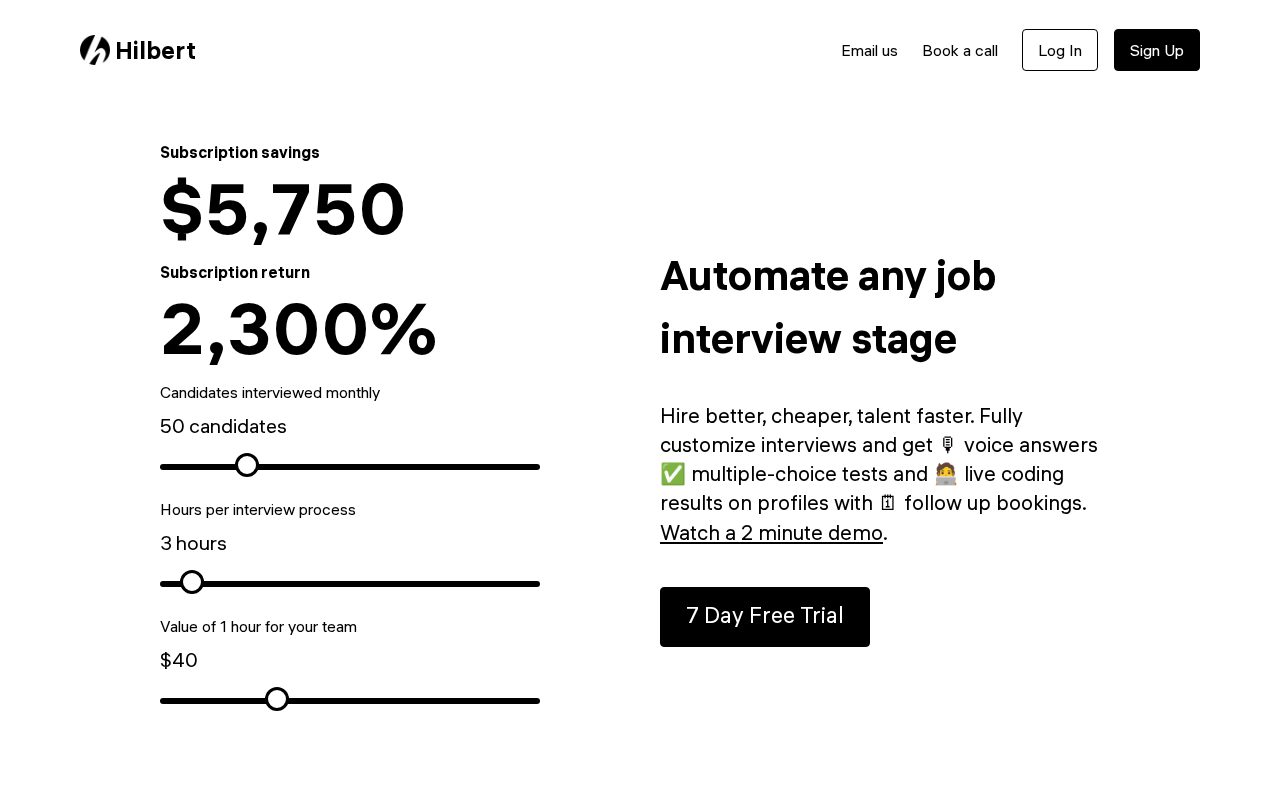This screenshot has width=1280, height=800.
Task: Click the Hilbert brand name text
Action: (x=155, y=51)
